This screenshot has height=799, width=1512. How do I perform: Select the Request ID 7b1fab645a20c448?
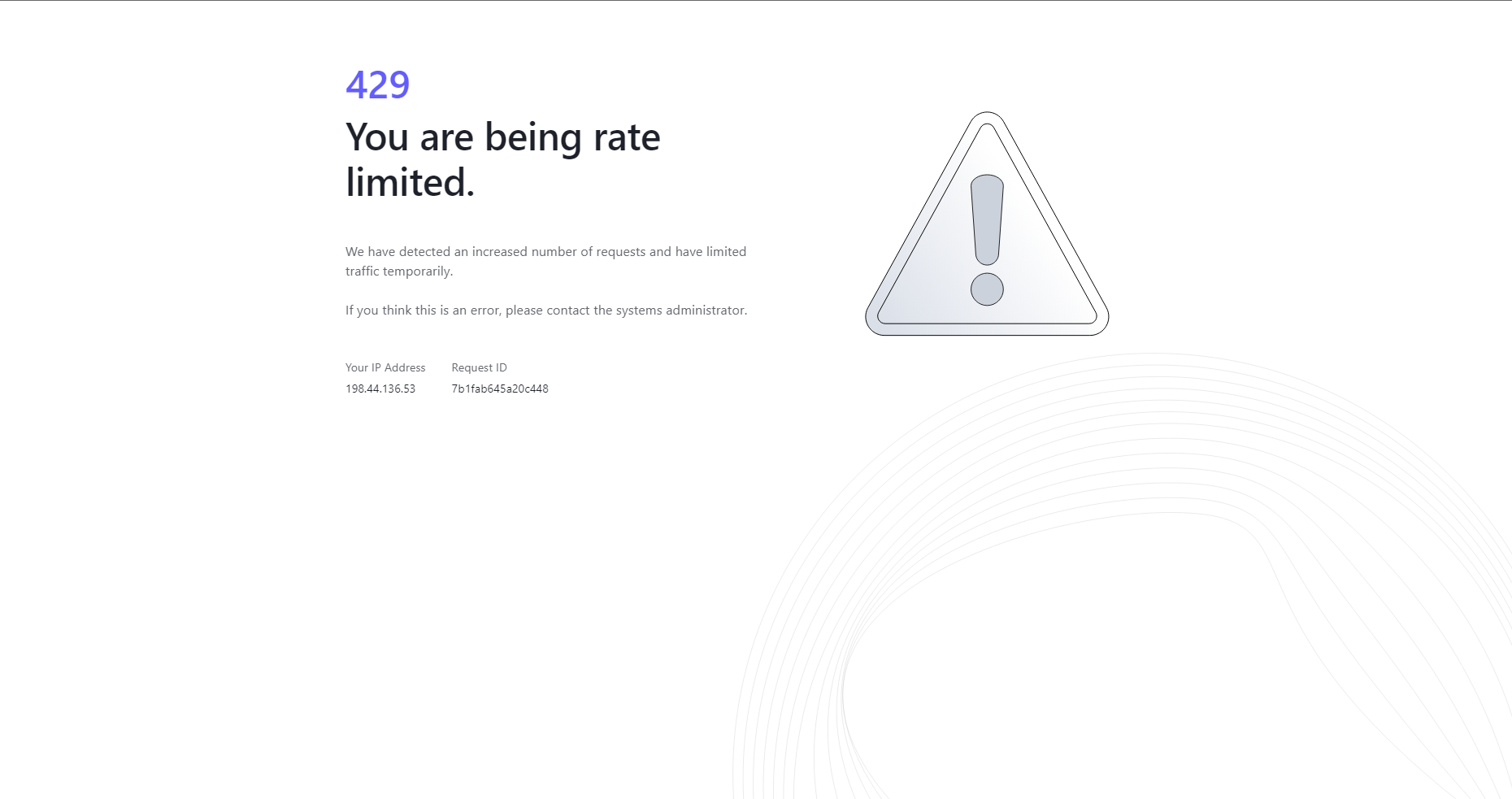(500, 389)
